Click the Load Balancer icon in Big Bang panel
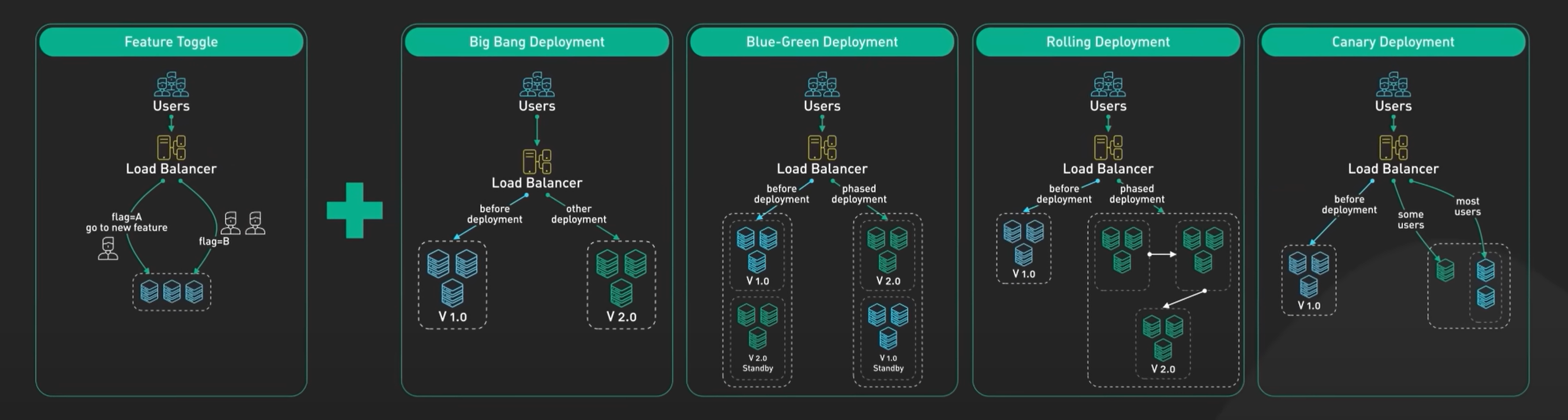 [537, 162]
